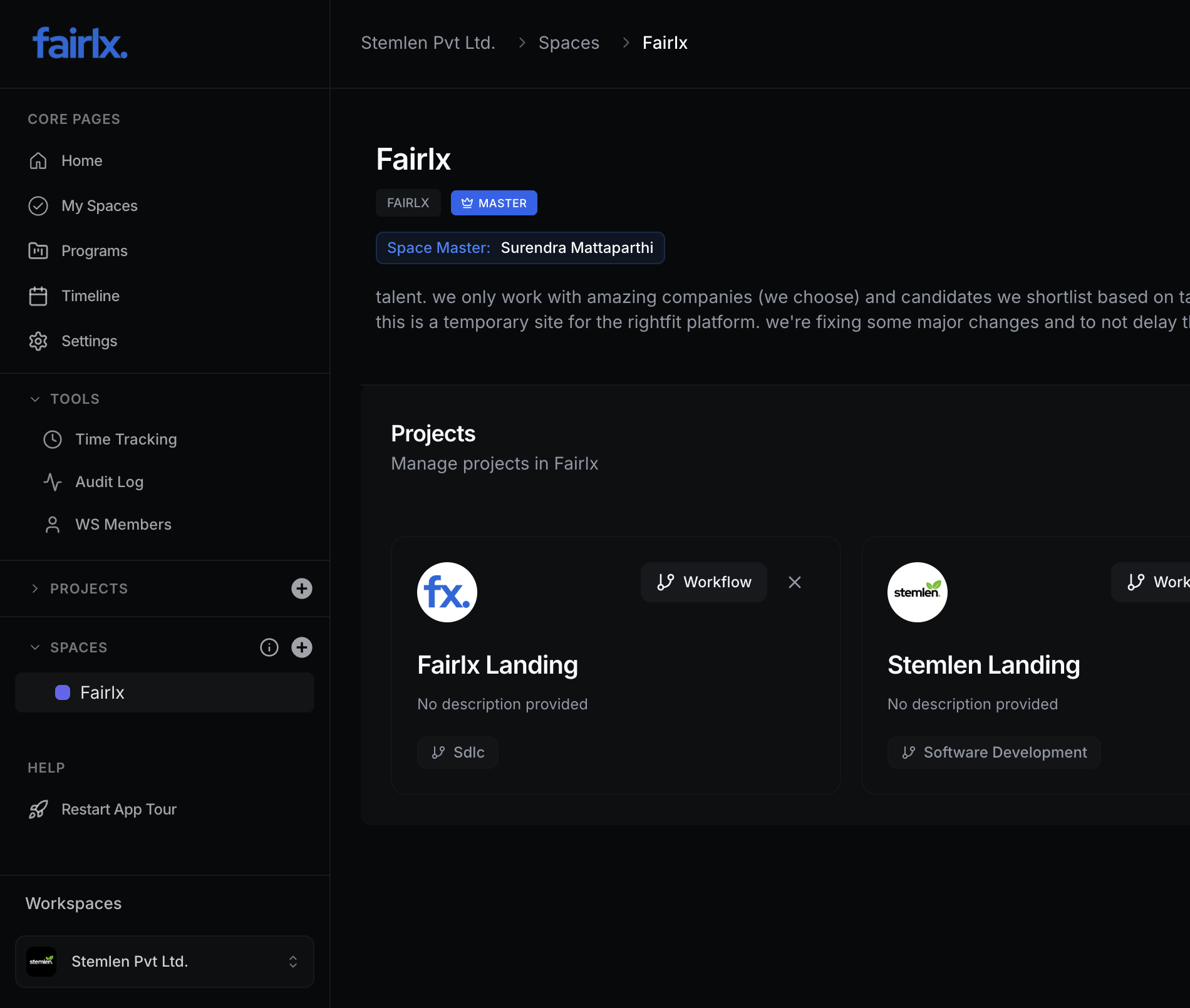The image size is (1190, 1008).
Task: Click the Timeline calendar icon
Action: coord(38,296)
